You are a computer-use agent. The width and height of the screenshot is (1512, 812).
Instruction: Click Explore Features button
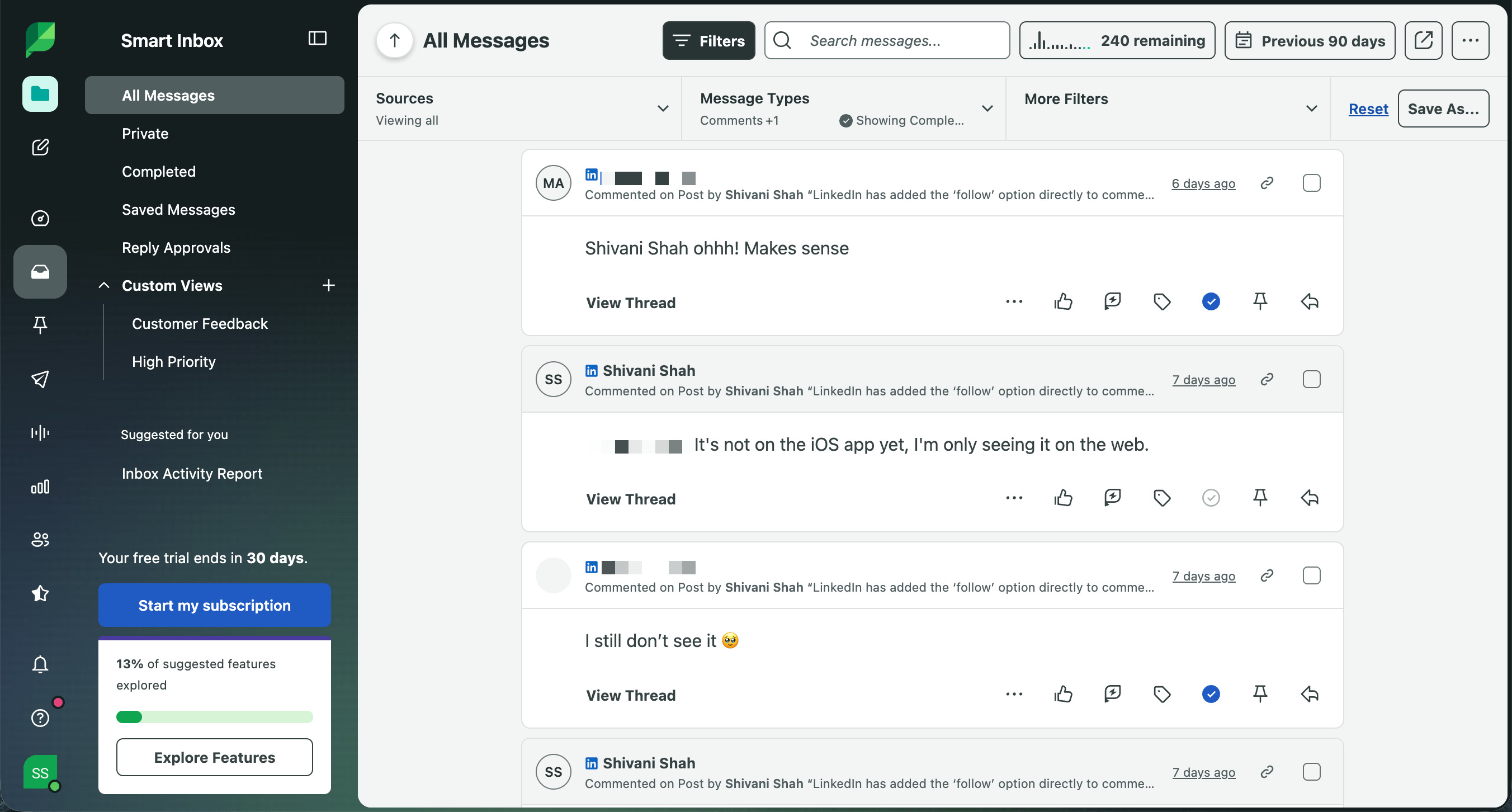click(x=214, y=757)
